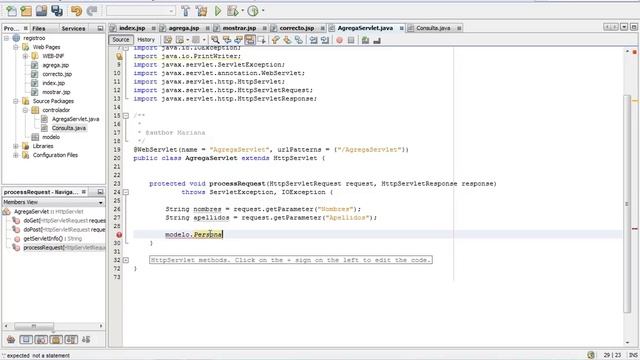Click the editor vertical scrollbar
The height and width of the screenshot is (360, 640).
tap(627, 204)
